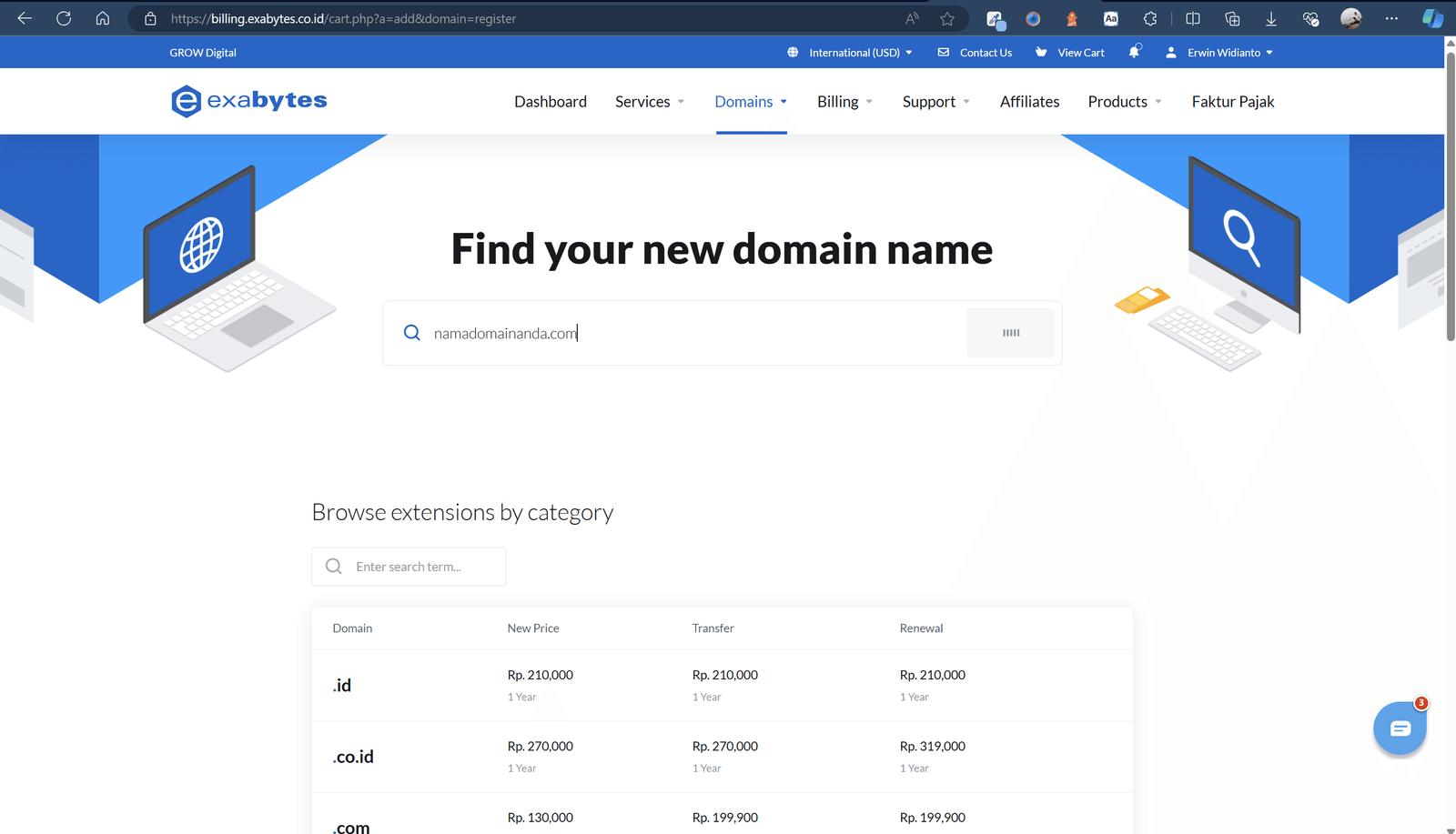This screenshot has width=1456, height=834.
Task: Open the Contact Us link
Action: point(986,53)
